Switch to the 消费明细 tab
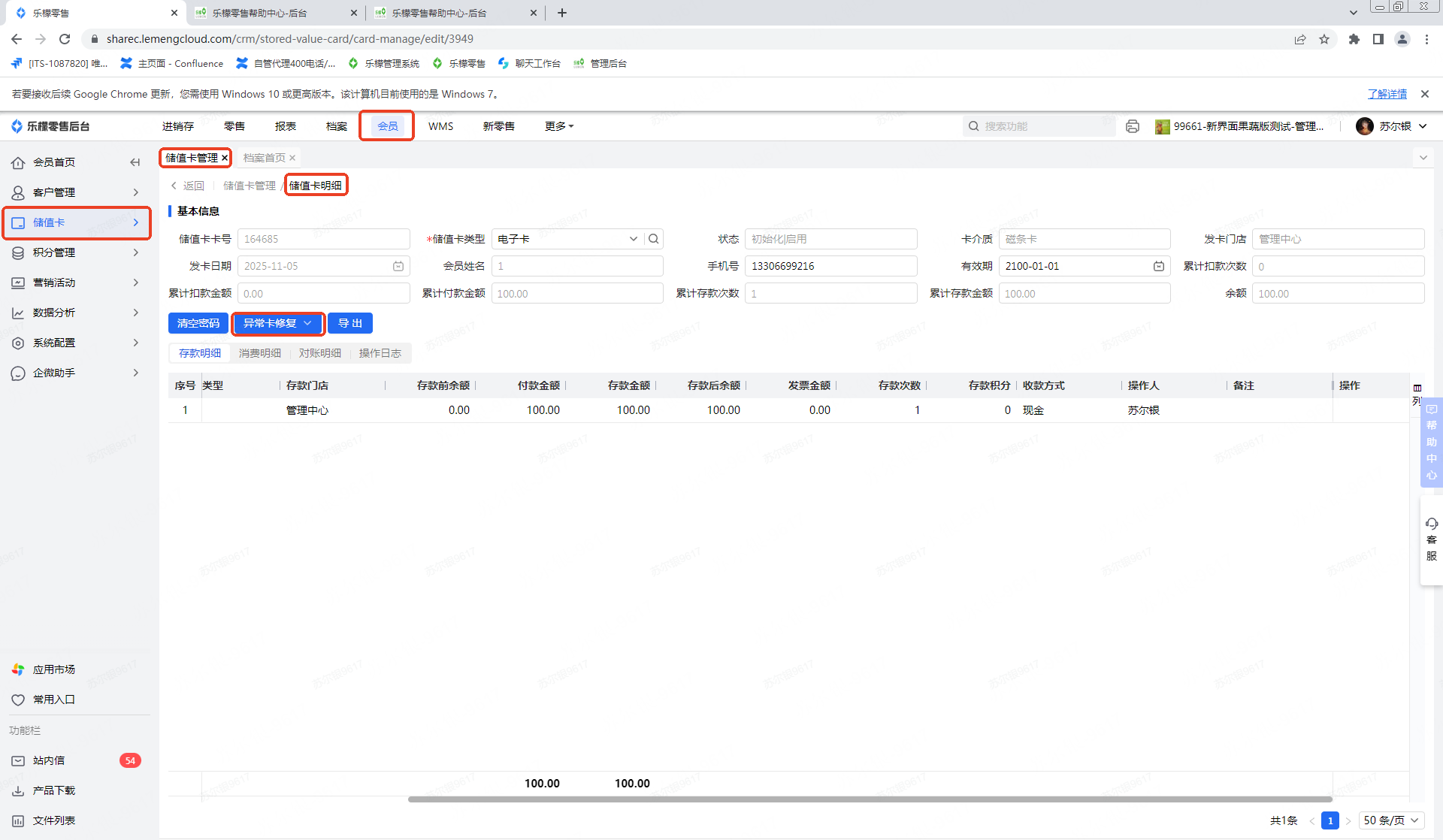1443x840 pixels. tap(259, 353)
